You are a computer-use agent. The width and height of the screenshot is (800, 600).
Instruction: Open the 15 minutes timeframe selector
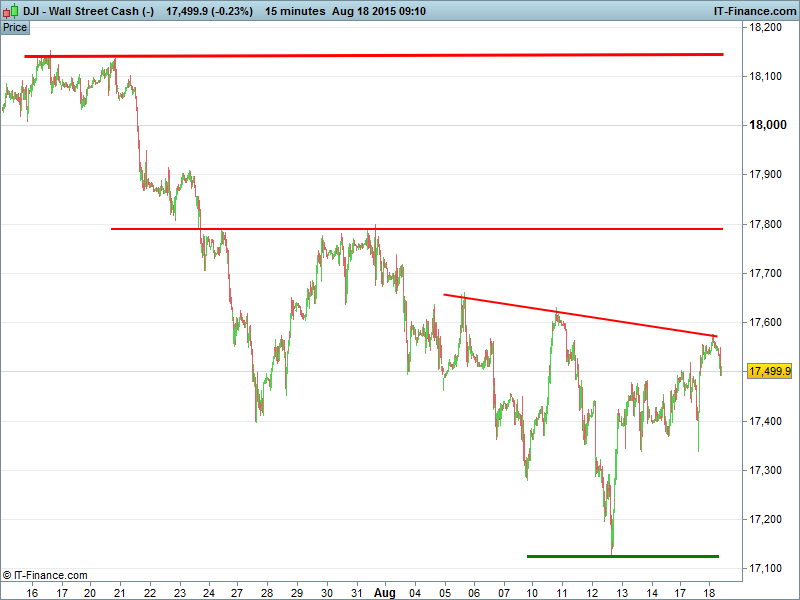(295, 11)
